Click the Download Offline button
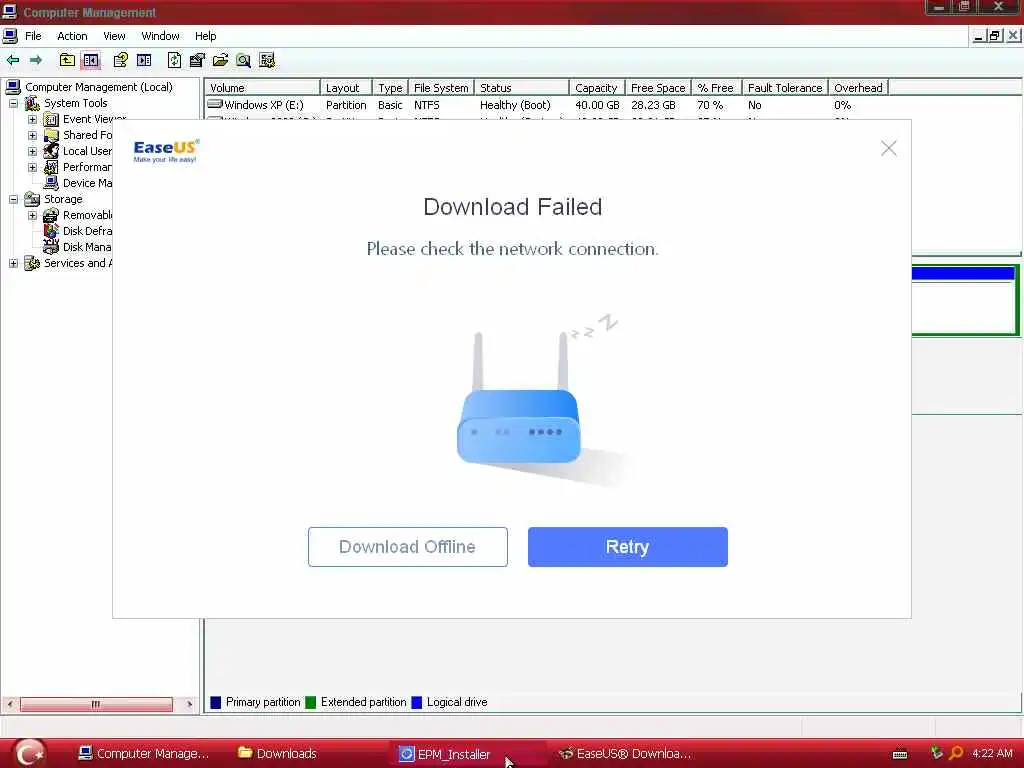Image resolution: width=1024 pixels, height=768 pixels. (408, 547)
